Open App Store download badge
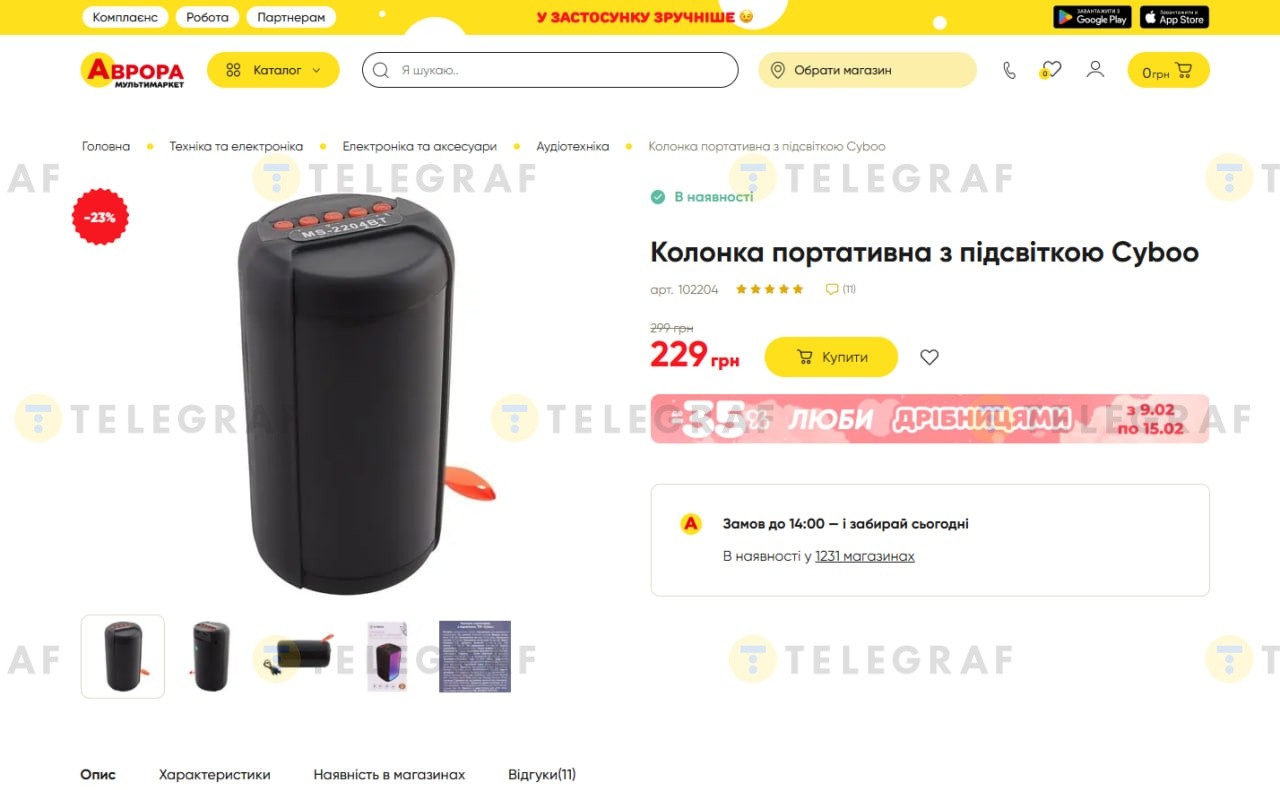Image resolution: width=1280 pixels, height=790 pixels. [1174, 17]
